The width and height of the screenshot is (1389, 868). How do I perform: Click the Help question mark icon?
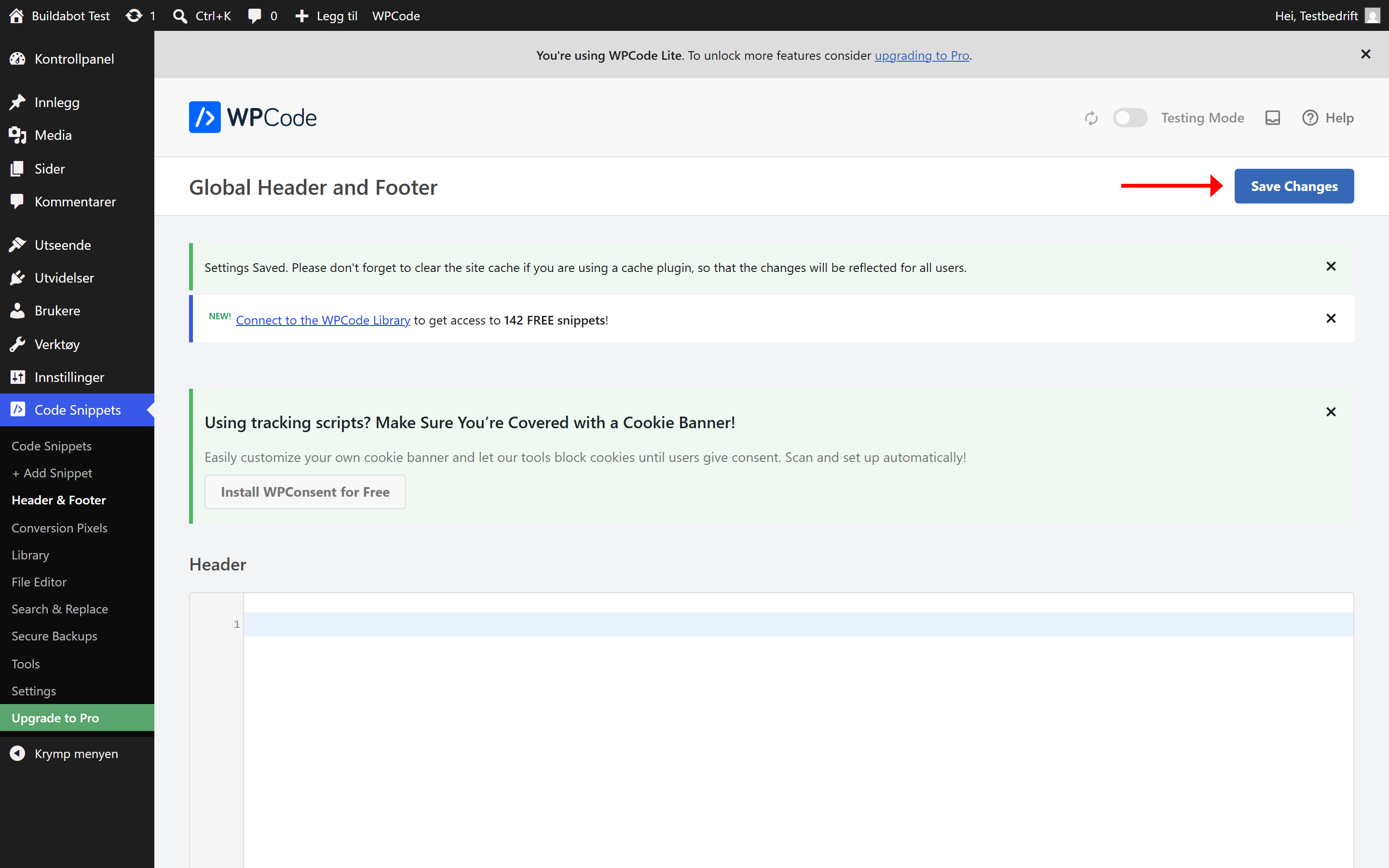click(x=1310, y=118)
